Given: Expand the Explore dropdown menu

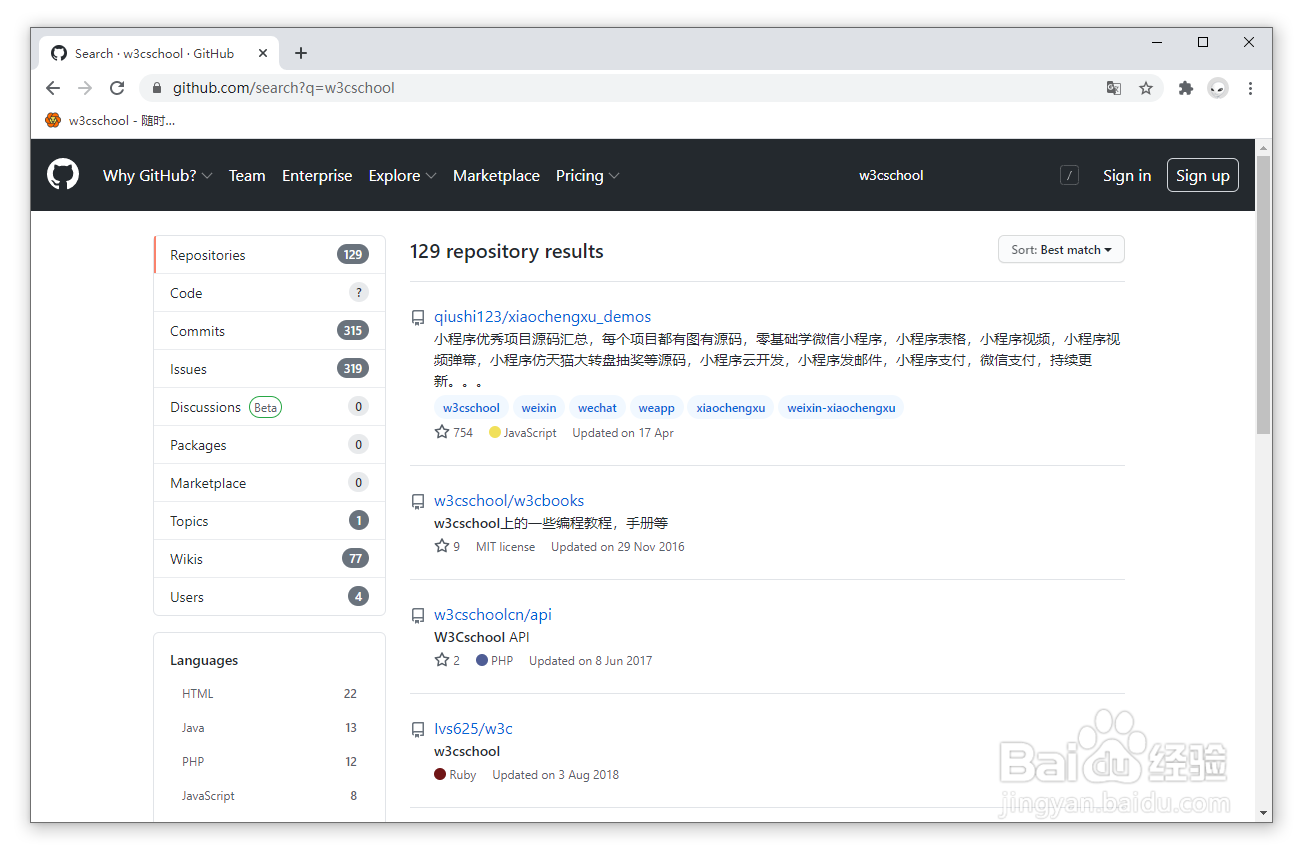Looking at the screenshot, I should click(402, 175).
